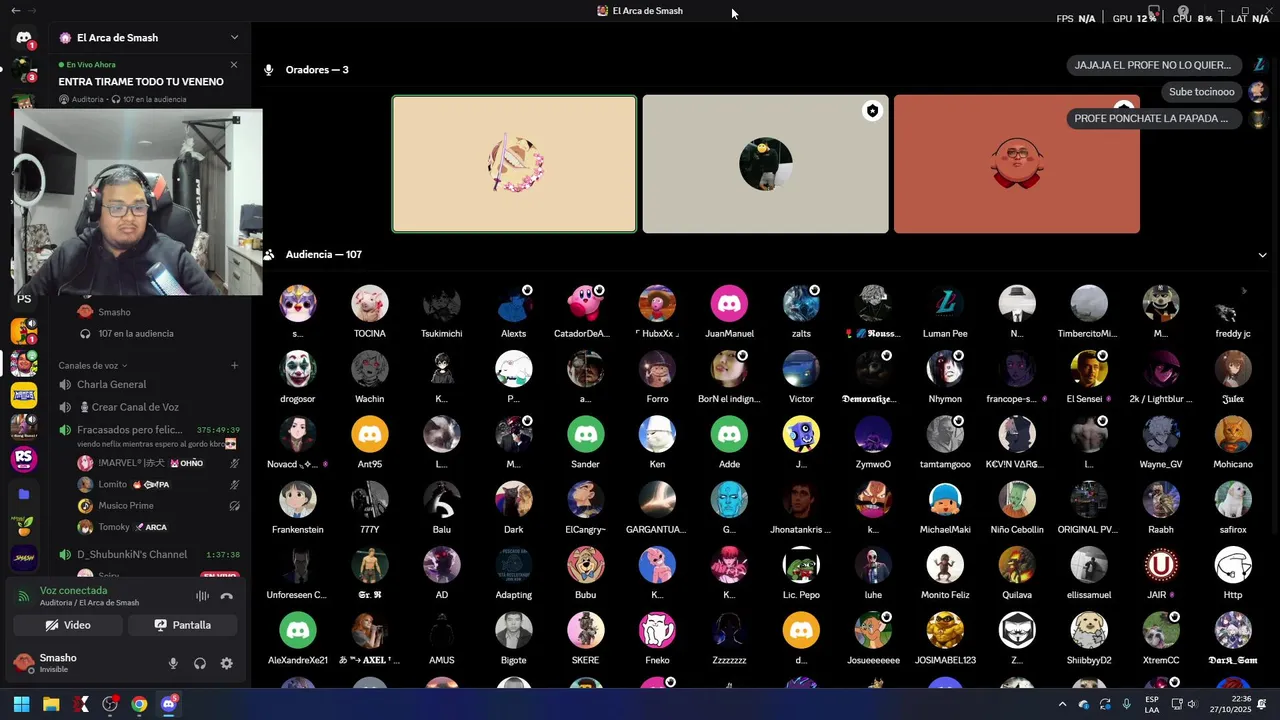The width and height of the screenshot is (1280, 720).
Task: Open El Sensei audience avatar
Action: tap(1089, 369)
